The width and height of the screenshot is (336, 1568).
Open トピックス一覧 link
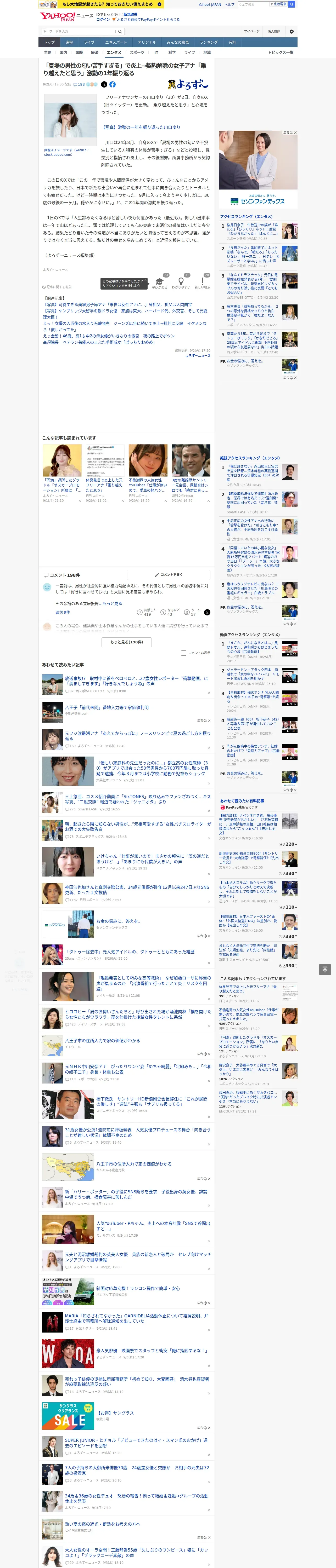(281, 53)
